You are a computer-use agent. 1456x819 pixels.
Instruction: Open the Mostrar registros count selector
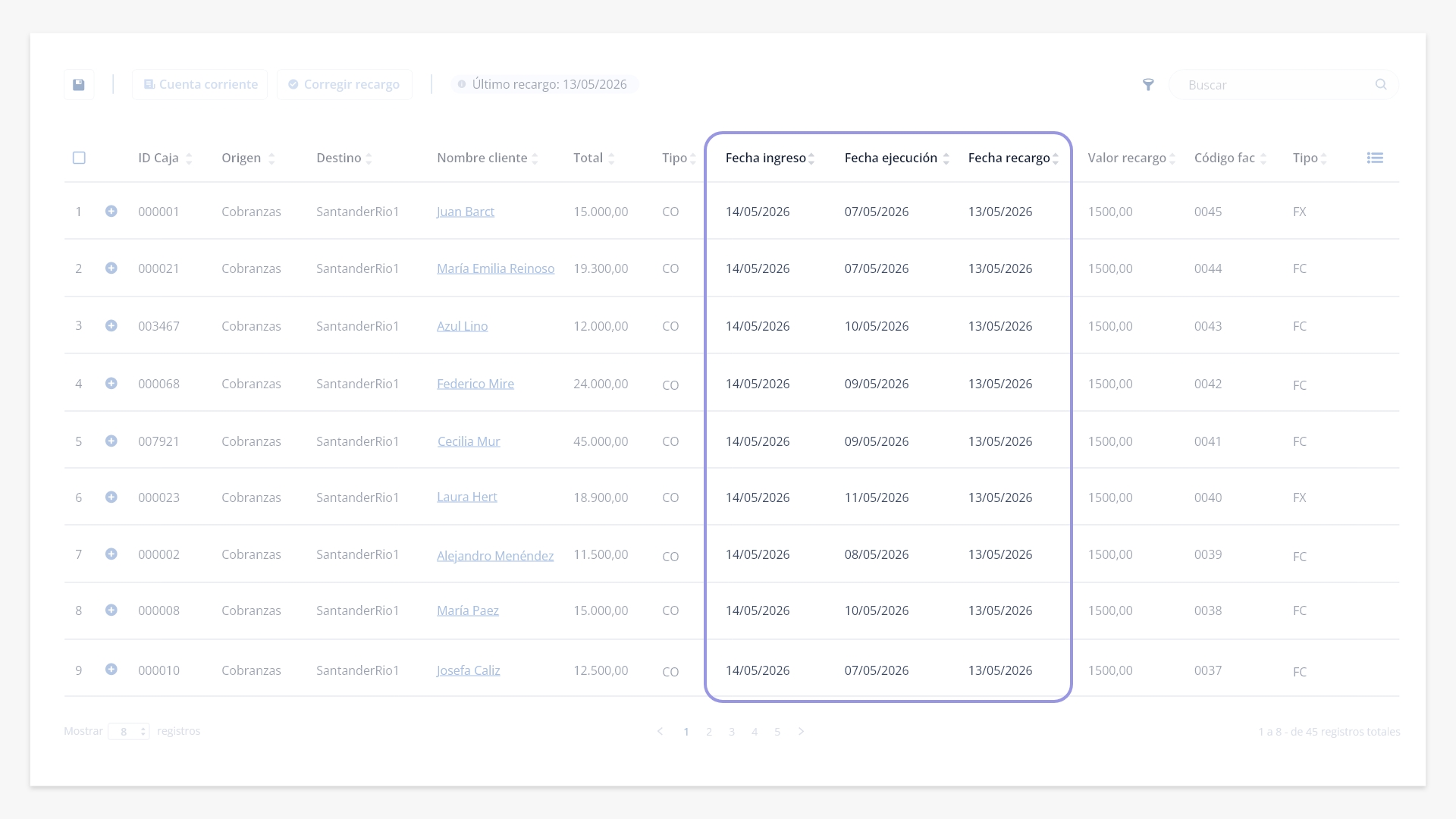coord(129,732)
